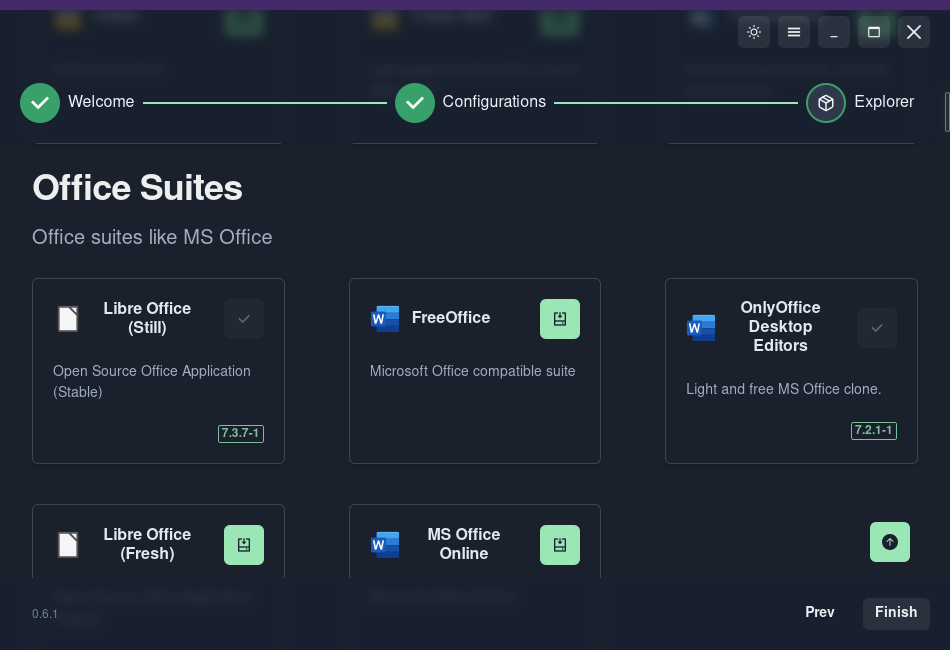Close the installer window
This screenshot has width=950, height=650.
[914, 32]
